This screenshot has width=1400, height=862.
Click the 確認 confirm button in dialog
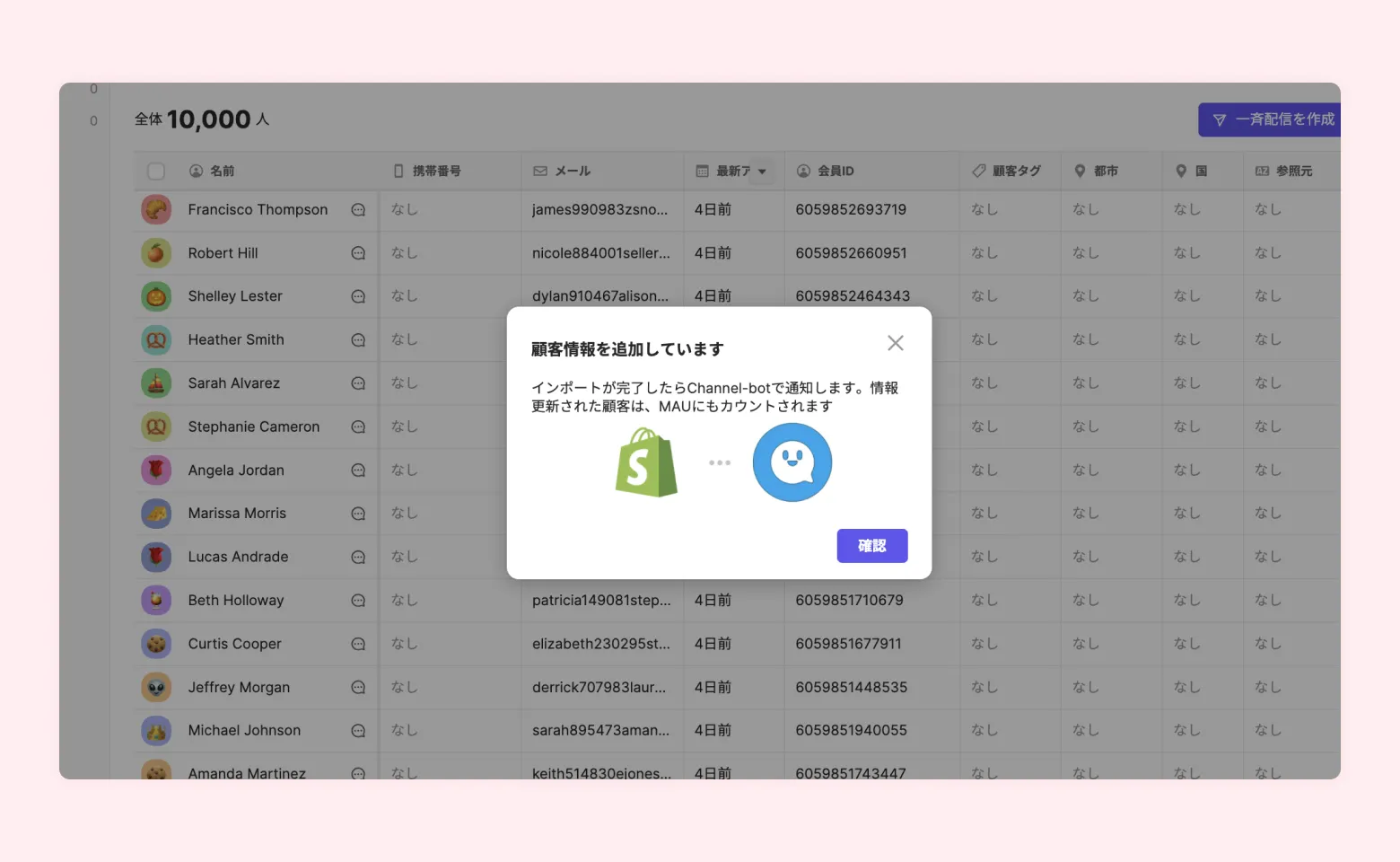(x=872, y=546)
